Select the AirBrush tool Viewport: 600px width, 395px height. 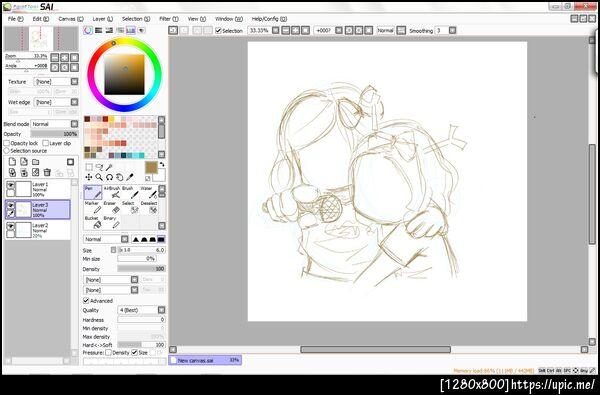(x=111, y=193)
